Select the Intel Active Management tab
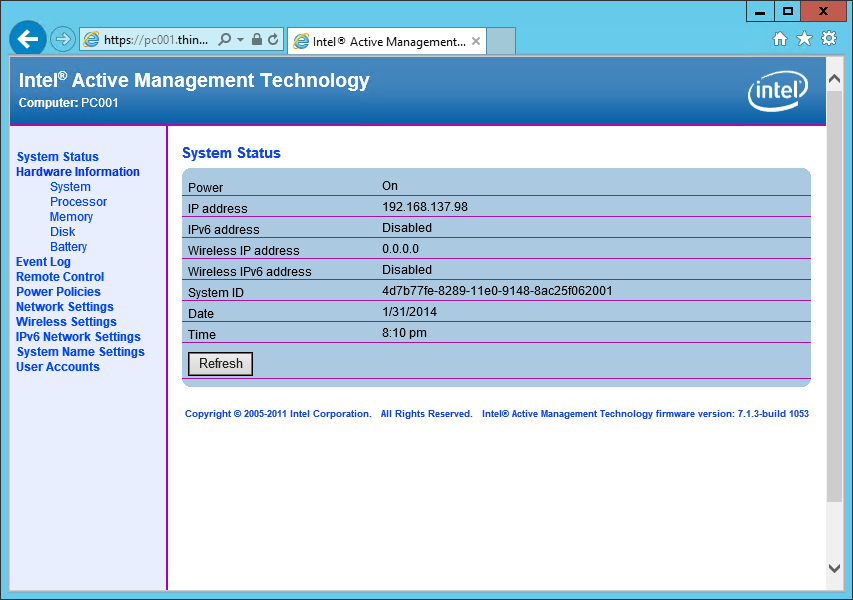853x600 pixels. point(387,41)
